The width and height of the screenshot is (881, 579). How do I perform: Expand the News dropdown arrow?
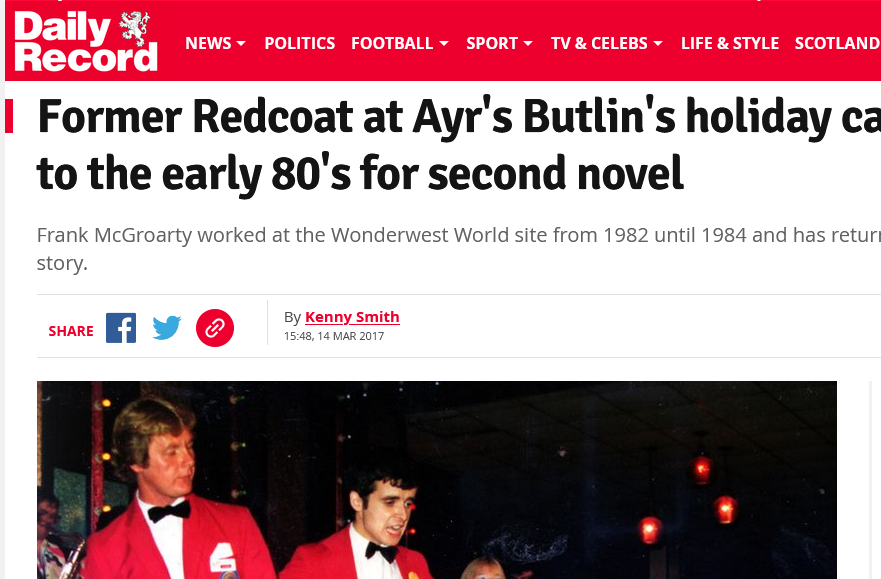click(x=241, y=43)
